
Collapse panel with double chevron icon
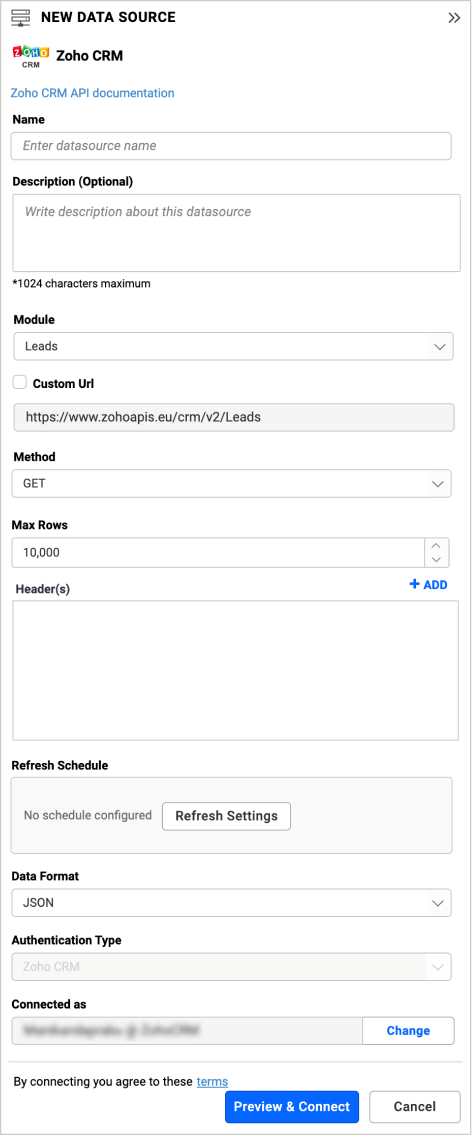[x=454, y=18]
